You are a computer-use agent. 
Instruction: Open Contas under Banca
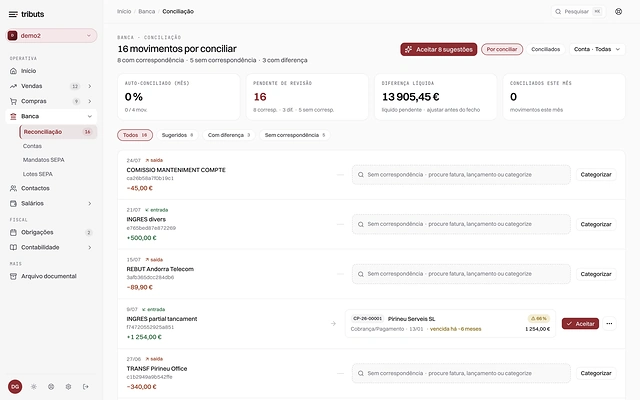pyautogui.click(x=32, y=146)
